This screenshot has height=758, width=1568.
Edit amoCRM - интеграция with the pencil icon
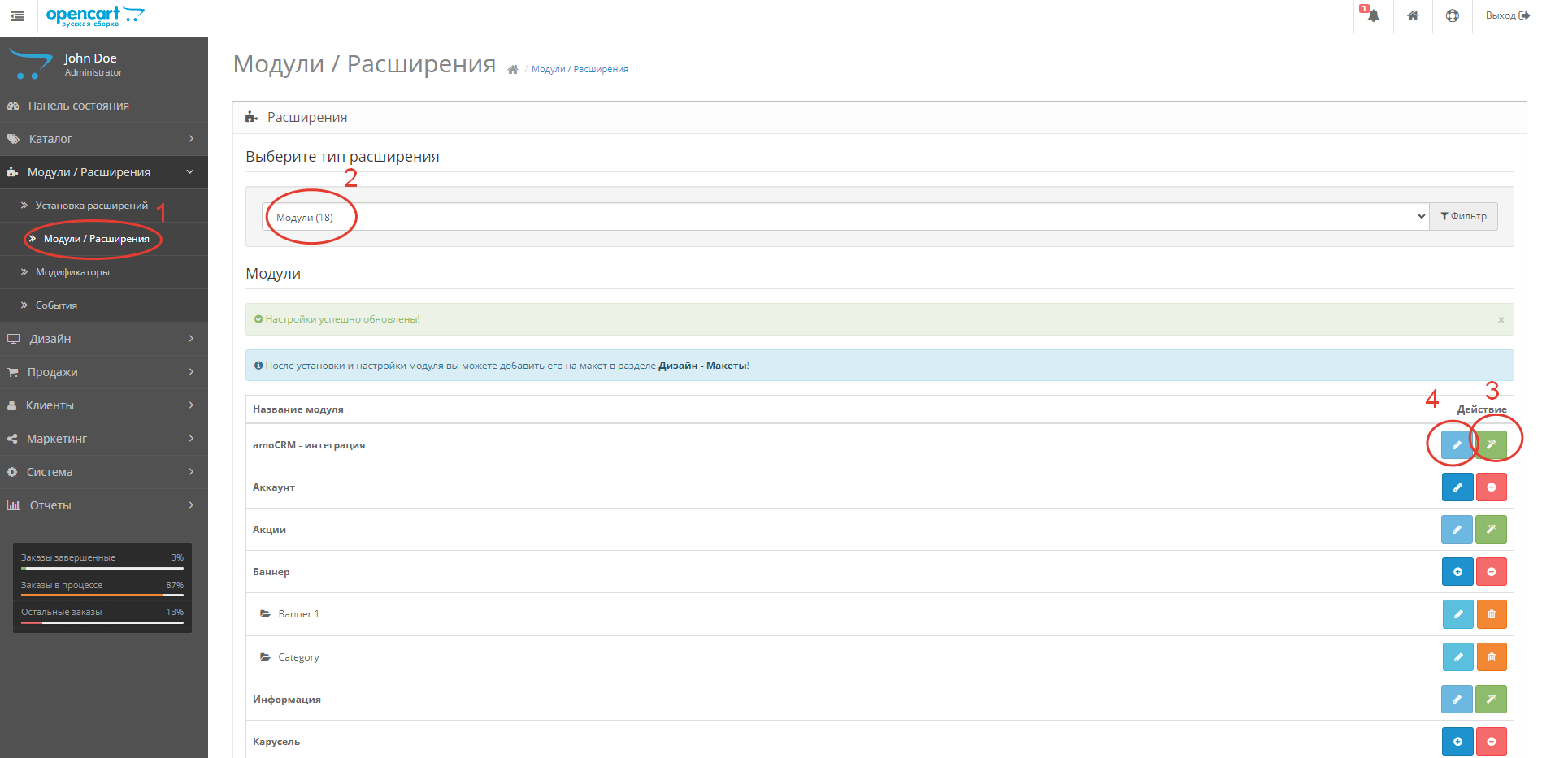pos(1456,444)
